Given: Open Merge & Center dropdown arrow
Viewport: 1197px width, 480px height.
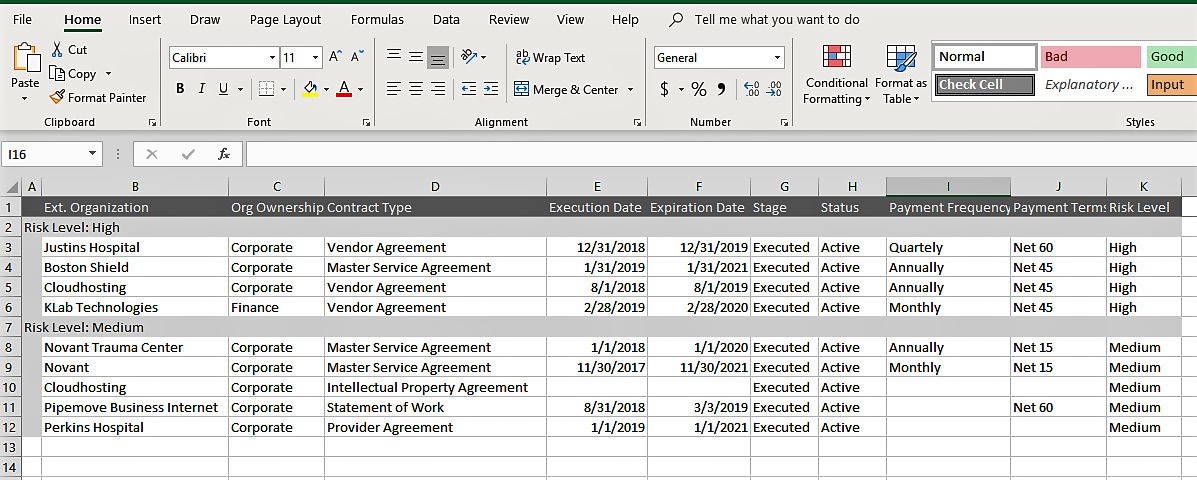Looking at the screenshot, I should pyautogui.click(x=631, y=89).
